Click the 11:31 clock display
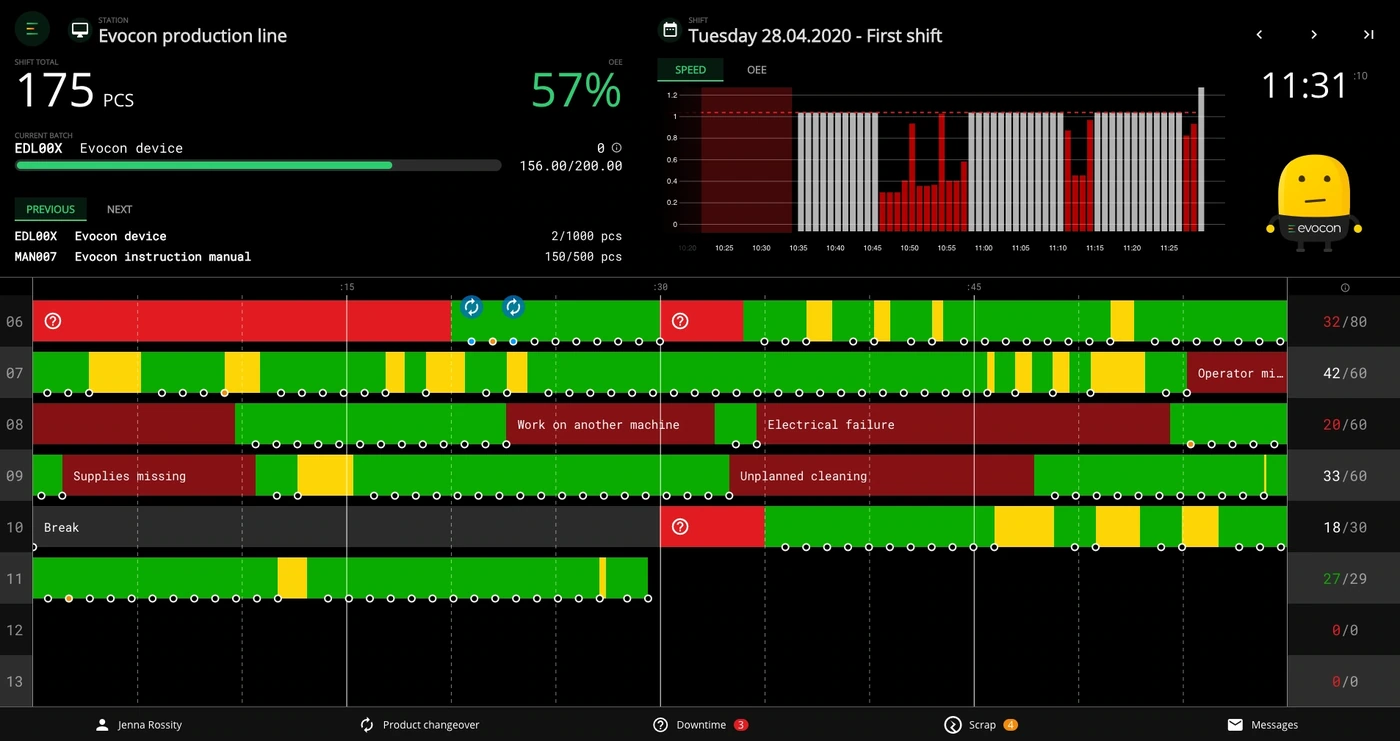The image size is (1400, 741). [x=1305, y=86]
